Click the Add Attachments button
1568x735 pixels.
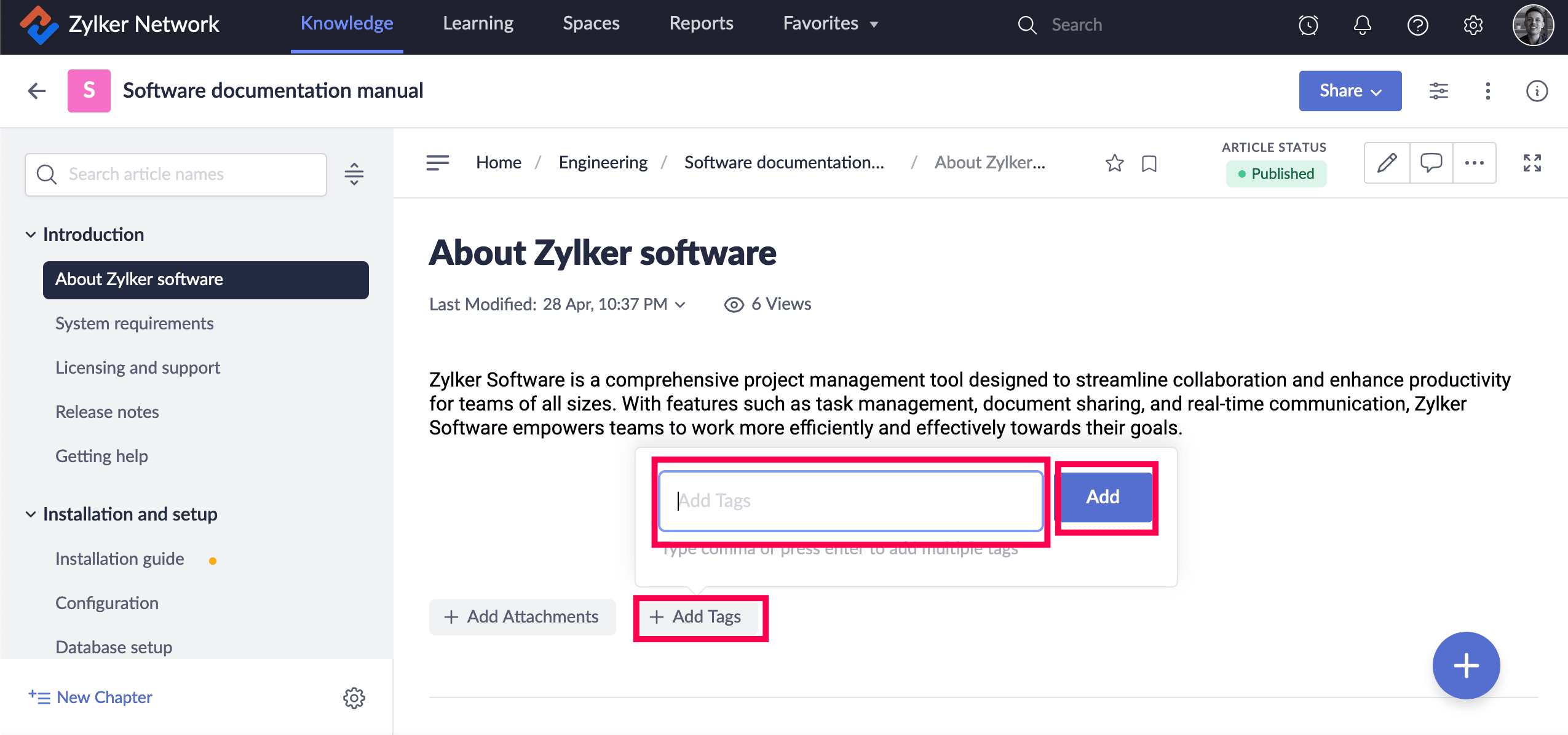522,616
